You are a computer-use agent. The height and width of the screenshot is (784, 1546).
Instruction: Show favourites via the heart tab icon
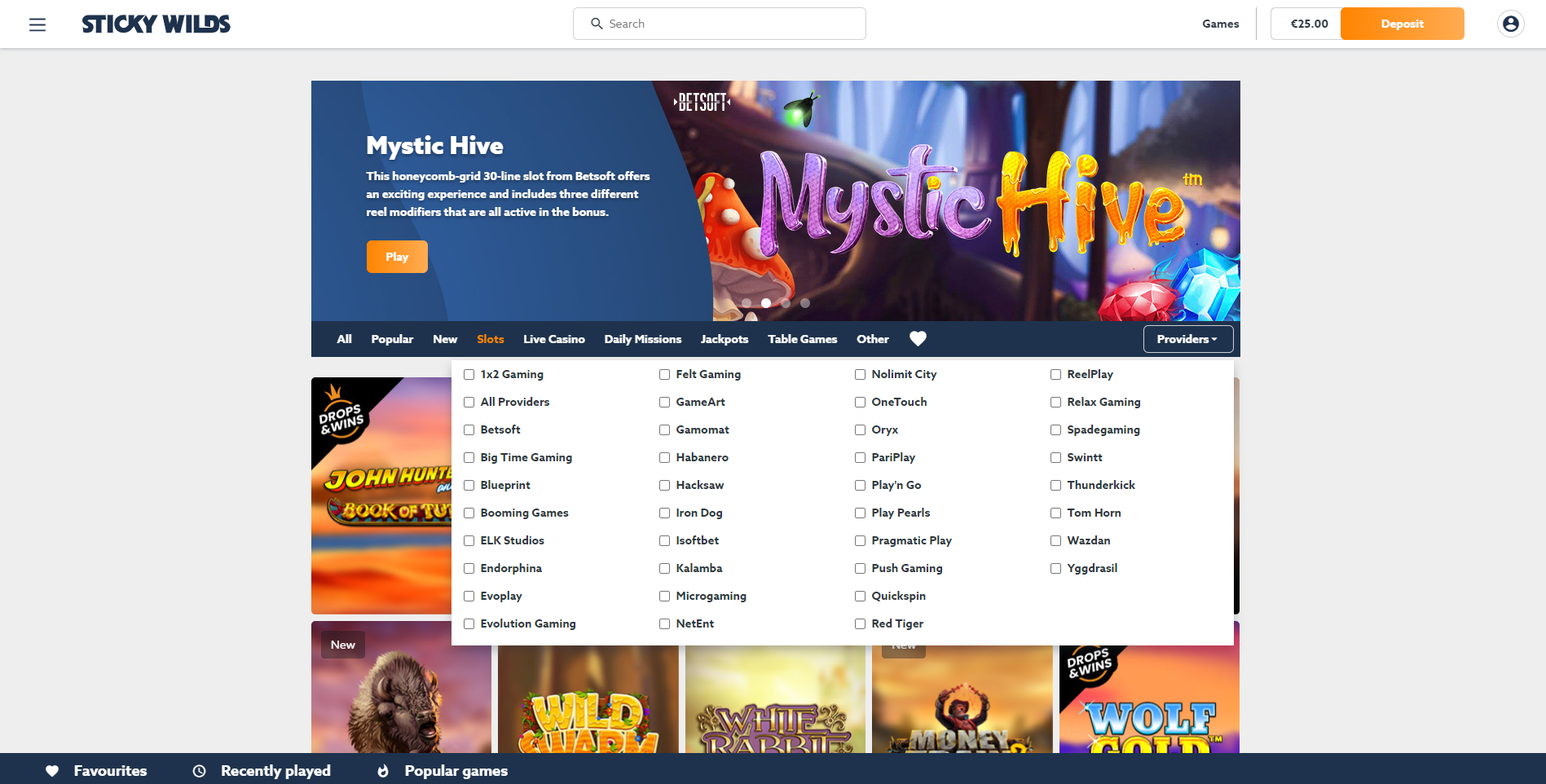tap(918, 339)
